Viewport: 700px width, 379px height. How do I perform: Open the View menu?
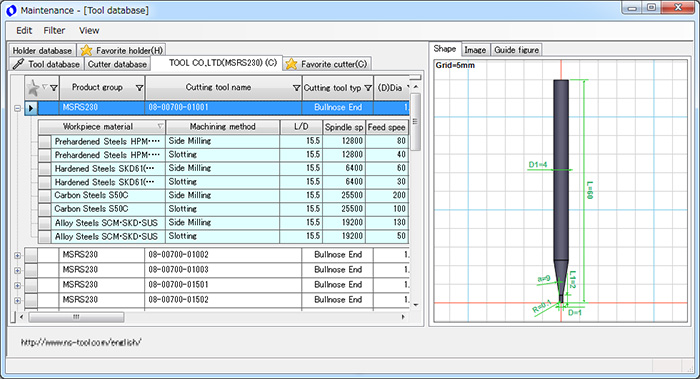pos(89,30)
